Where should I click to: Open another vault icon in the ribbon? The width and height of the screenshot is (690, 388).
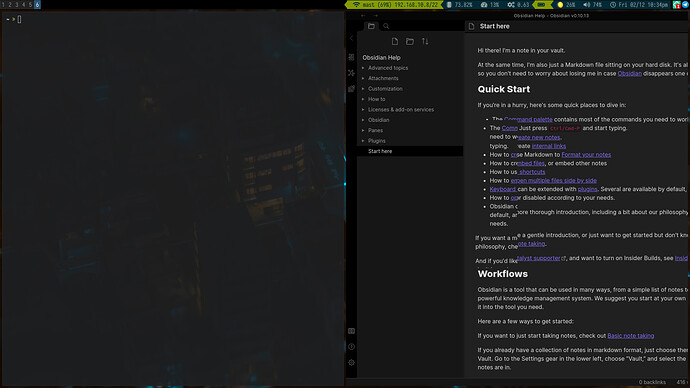click(x=351, y=331)
